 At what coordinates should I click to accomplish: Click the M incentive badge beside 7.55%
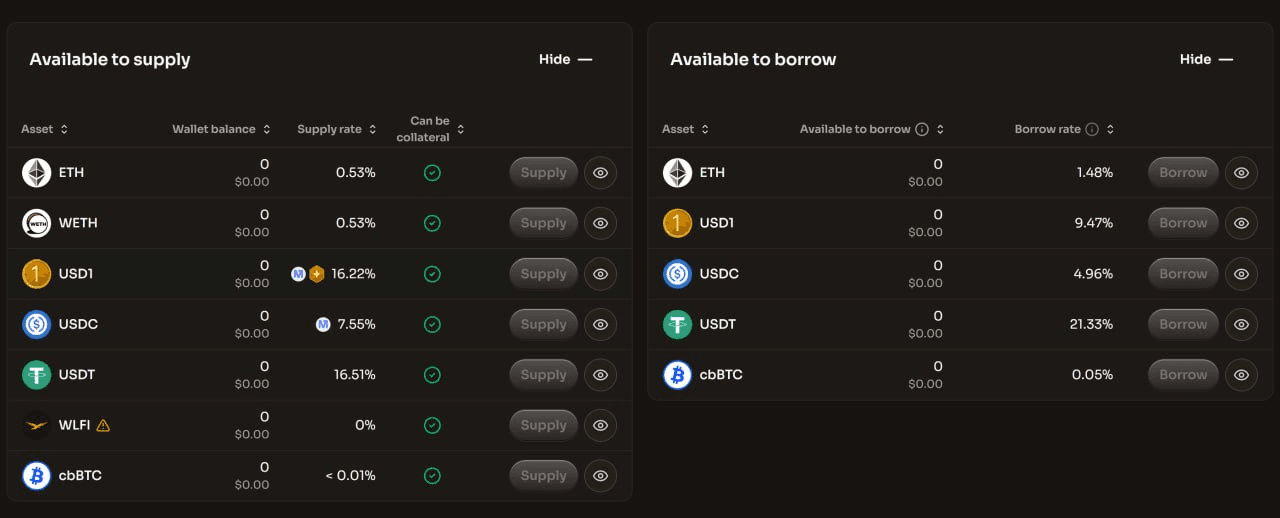323,324
